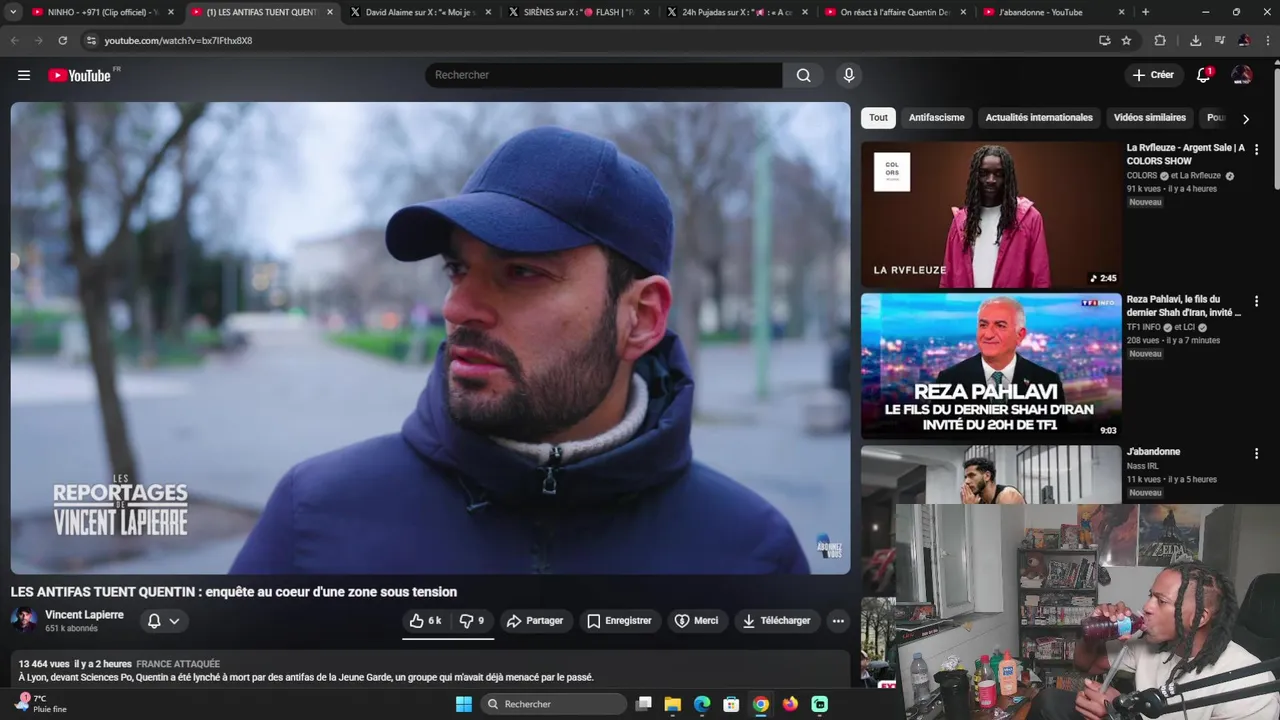Show more filter chips with the arrow
1280x720 pixels.
(x=1245, y=118)
